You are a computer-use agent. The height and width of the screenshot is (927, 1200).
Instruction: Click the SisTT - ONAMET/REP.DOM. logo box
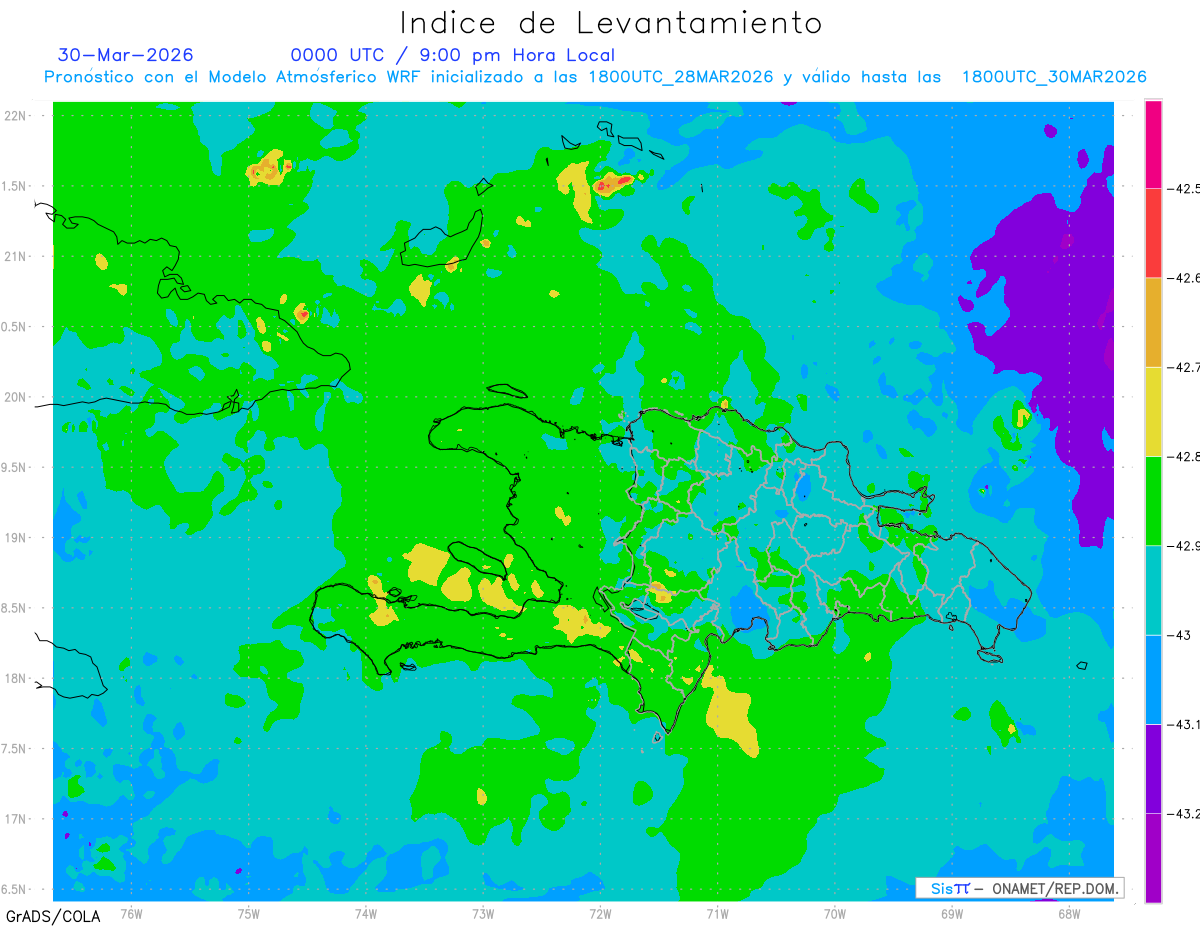click(x=1020, y=888)
